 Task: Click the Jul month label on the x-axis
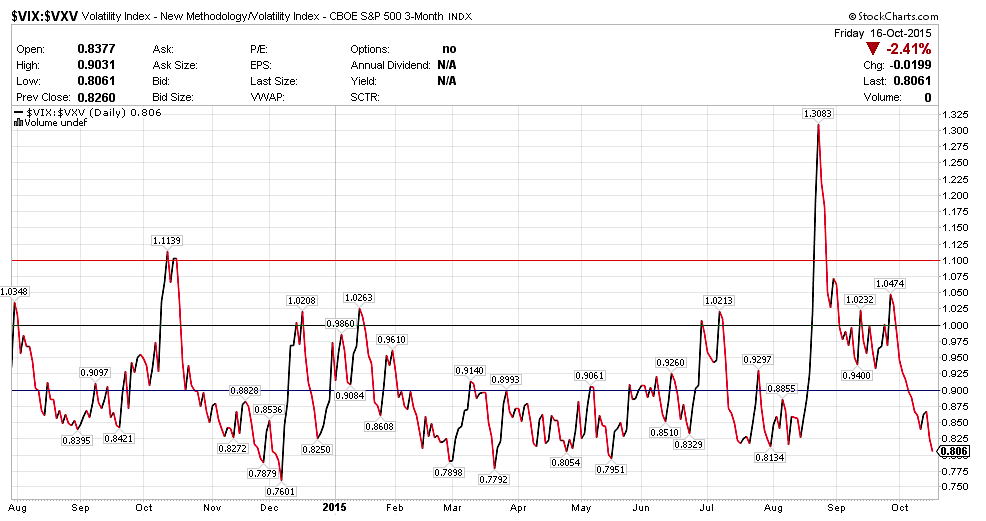706,508
